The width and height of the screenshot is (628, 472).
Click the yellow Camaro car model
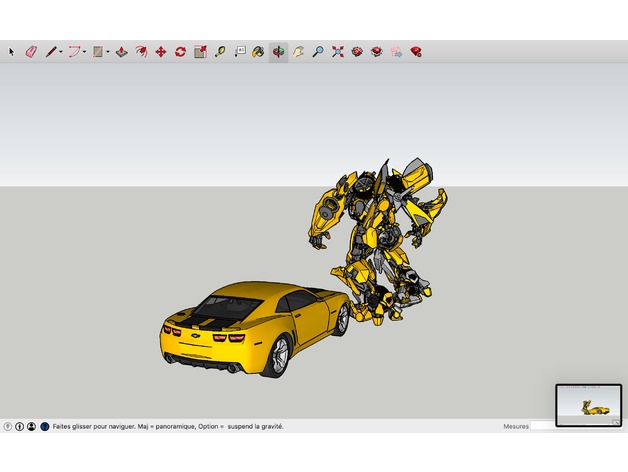[x=255, y=329]
